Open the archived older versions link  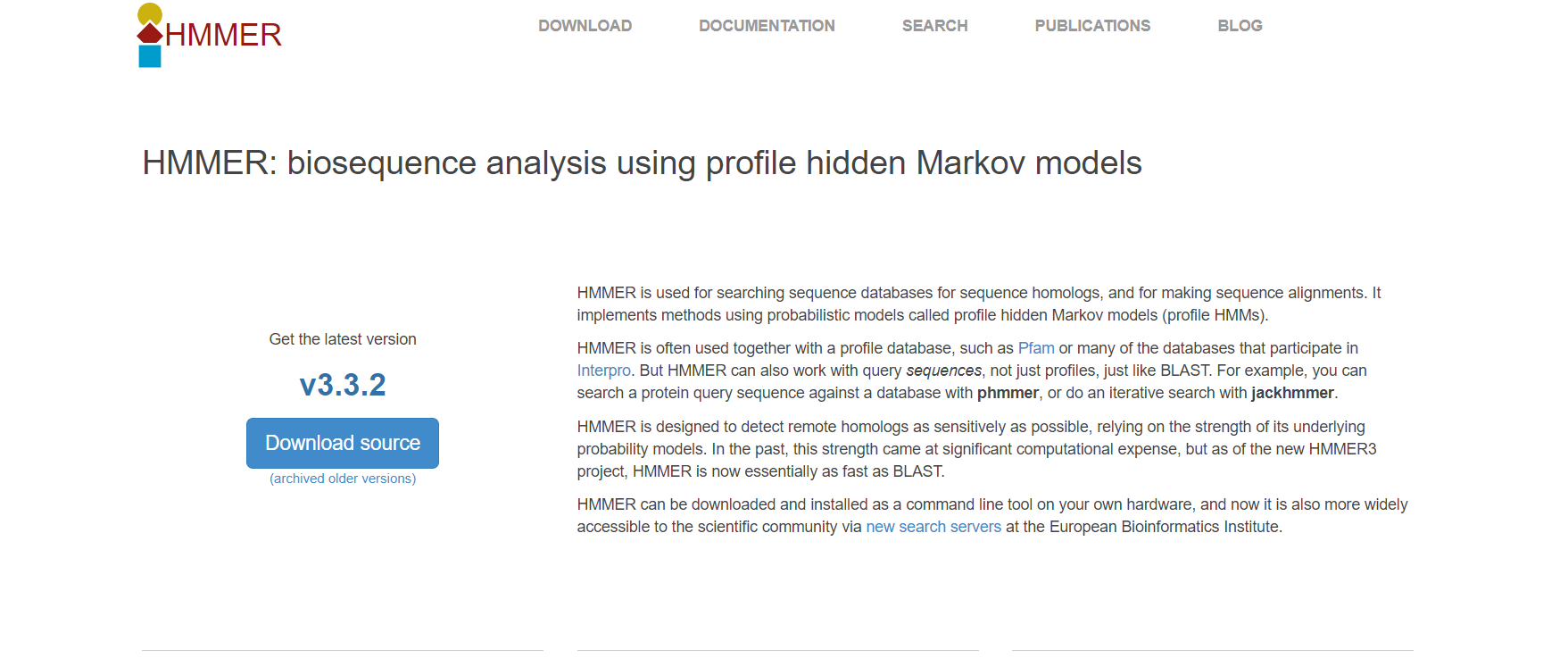click(x=343, y=479)
